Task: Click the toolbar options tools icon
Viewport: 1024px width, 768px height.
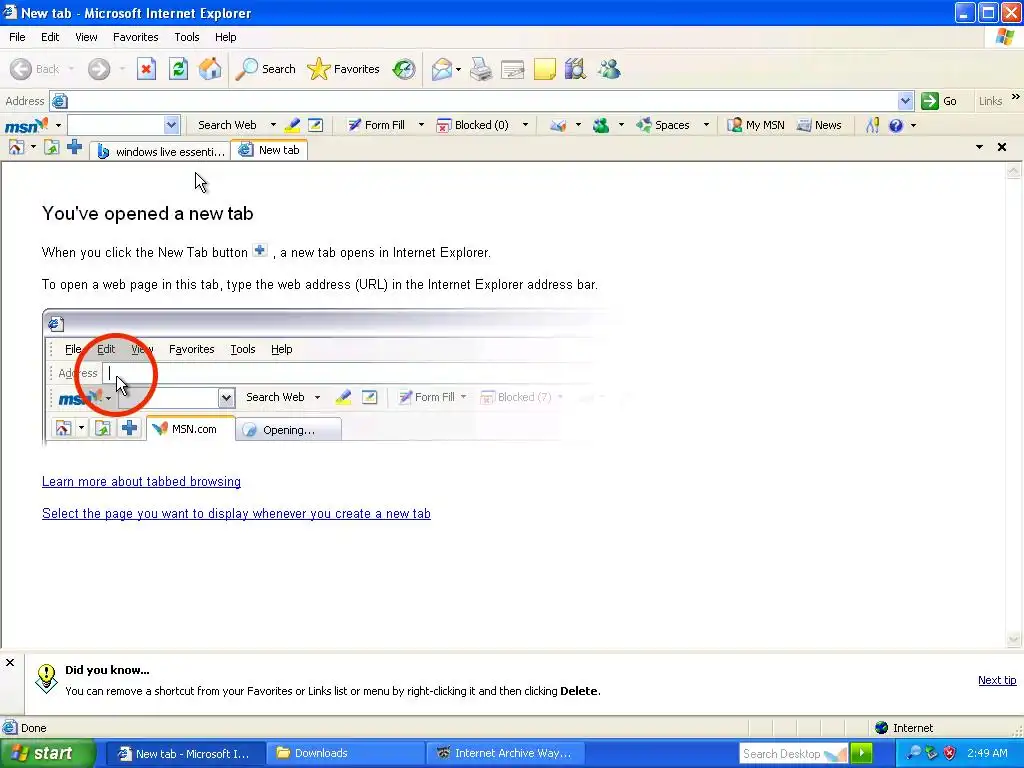Action: pos(872,125)
